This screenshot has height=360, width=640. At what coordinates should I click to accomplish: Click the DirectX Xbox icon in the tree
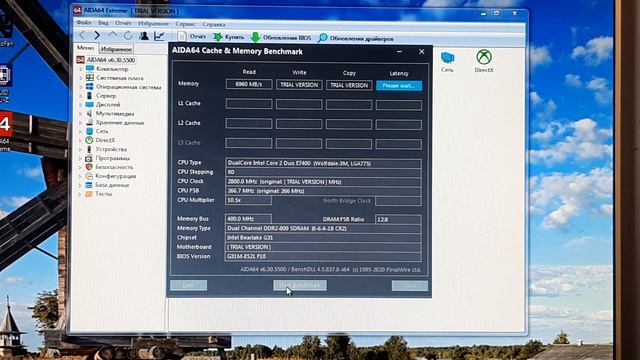pos(89,140)
